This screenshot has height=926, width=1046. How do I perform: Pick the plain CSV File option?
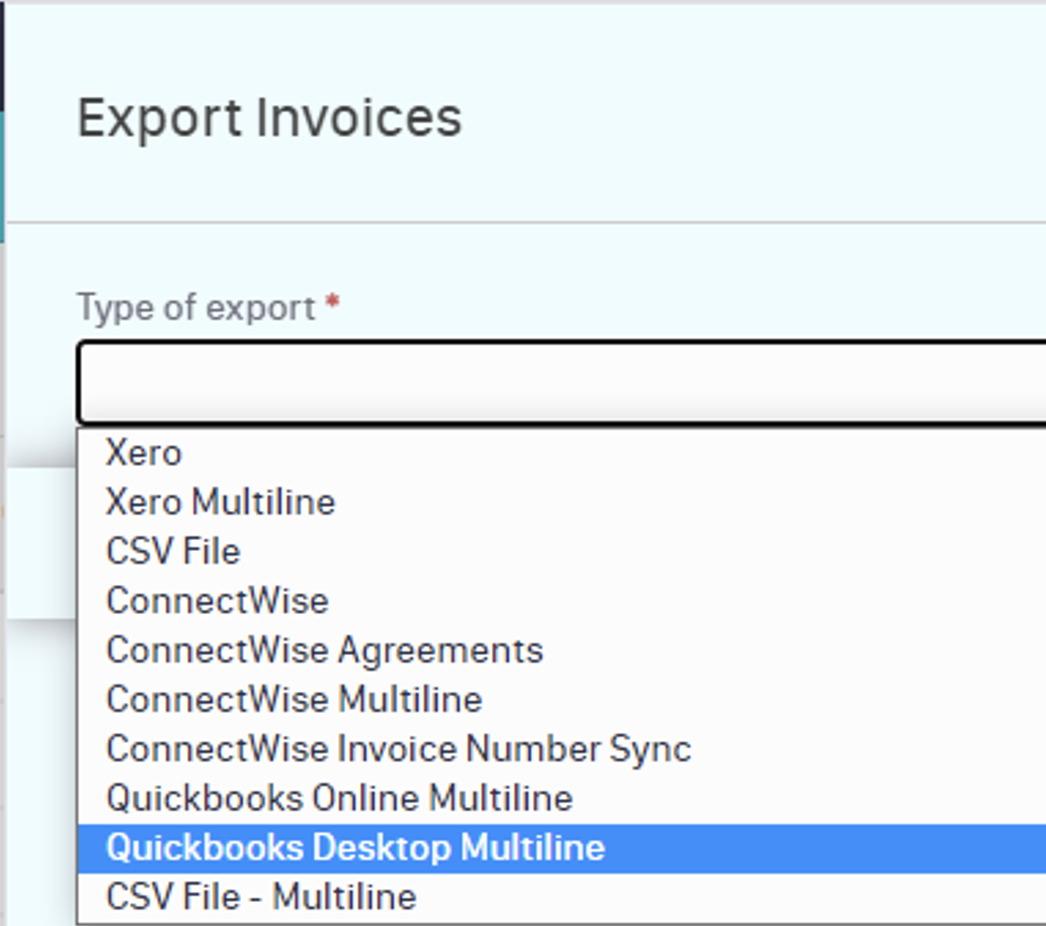click(x=173, y=551)
